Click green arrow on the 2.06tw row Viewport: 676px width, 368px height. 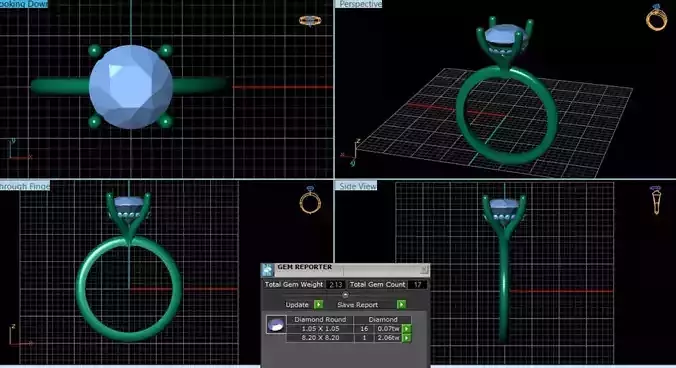407,338
